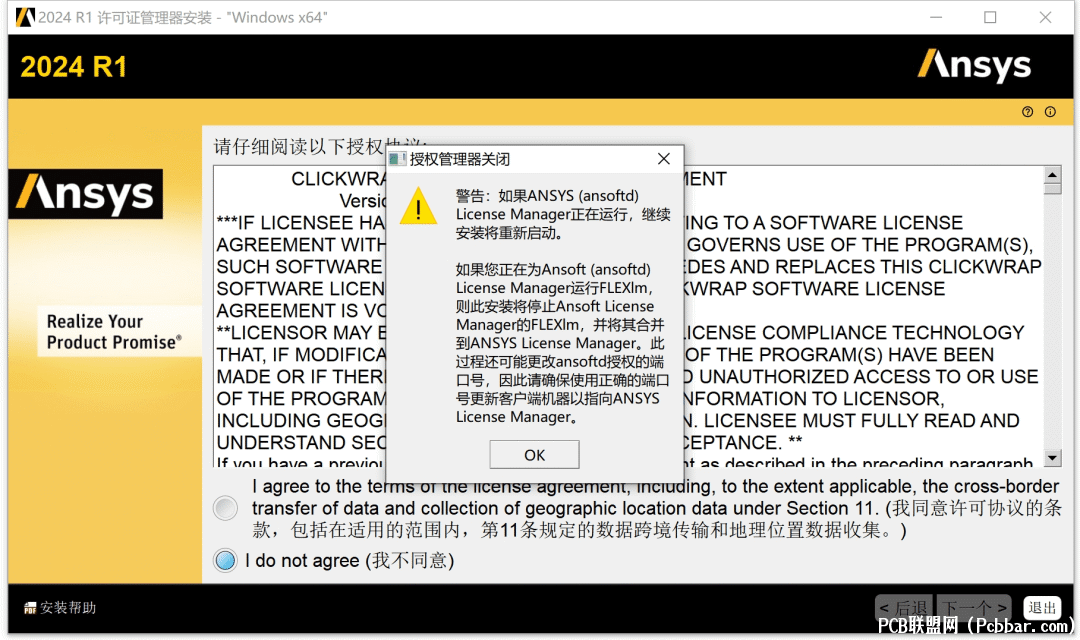The image size is (1080, 640).
Task: Click the yellow warning triangle in the dialog
Action: (x=418, y=207)
